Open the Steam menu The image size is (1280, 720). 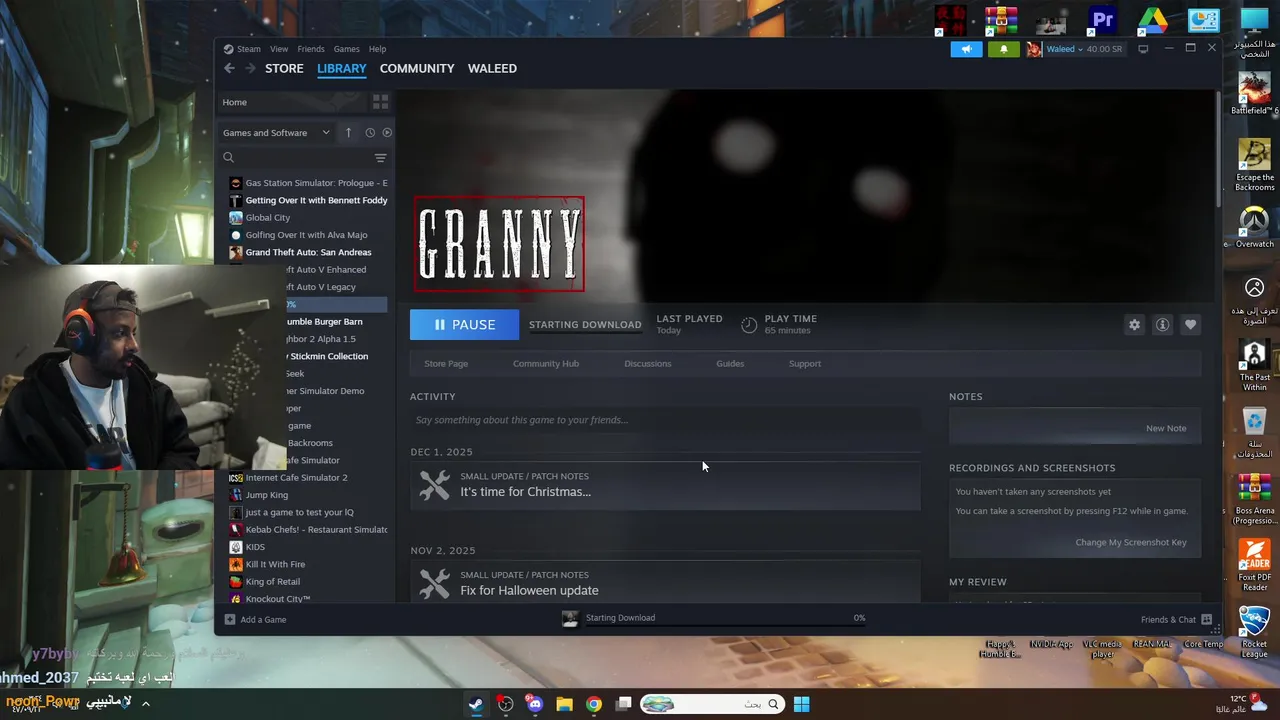coord(248,49)
